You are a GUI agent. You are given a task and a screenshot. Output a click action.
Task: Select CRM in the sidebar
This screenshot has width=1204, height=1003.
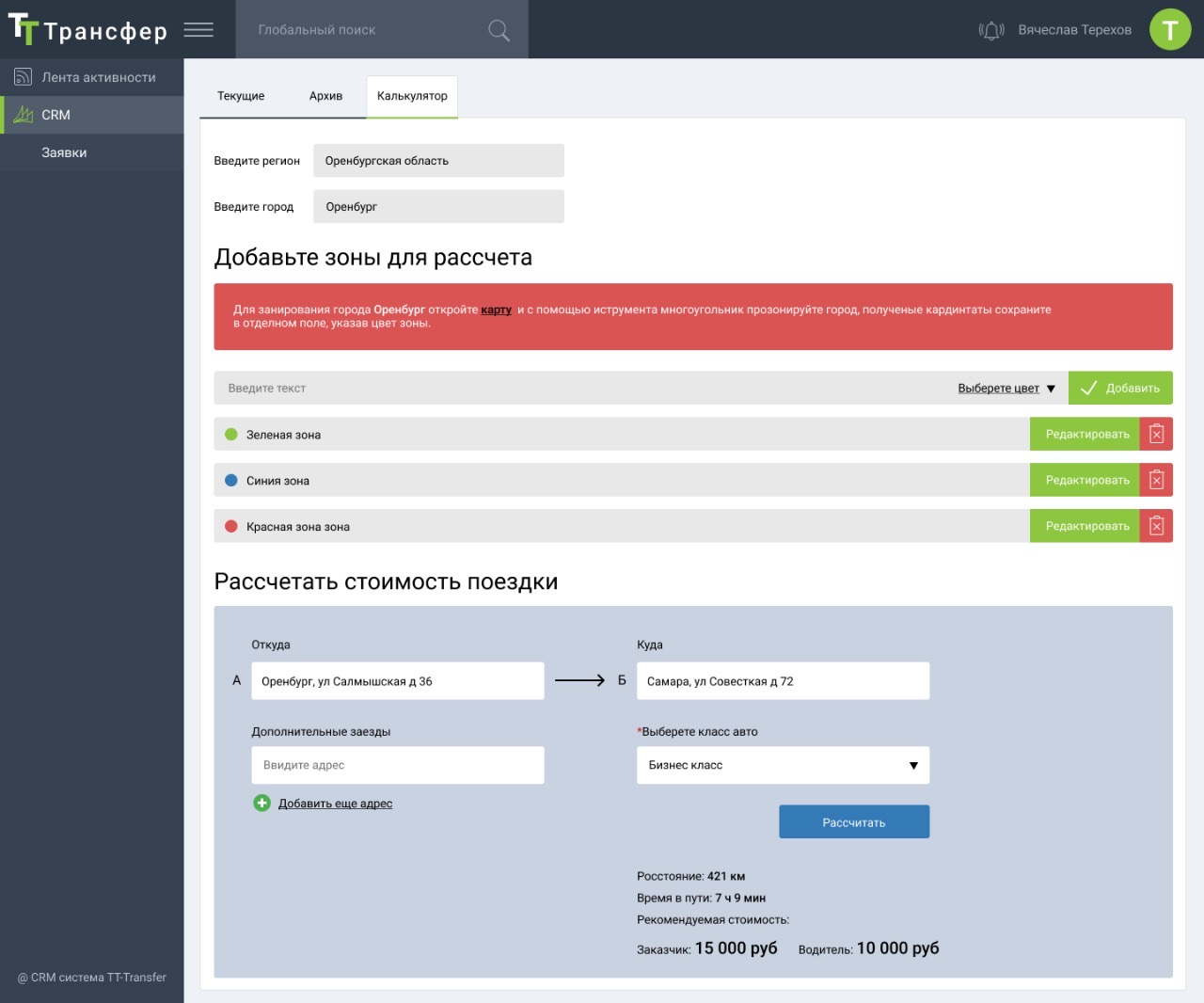pyautogui.click(x=92, y=115)
